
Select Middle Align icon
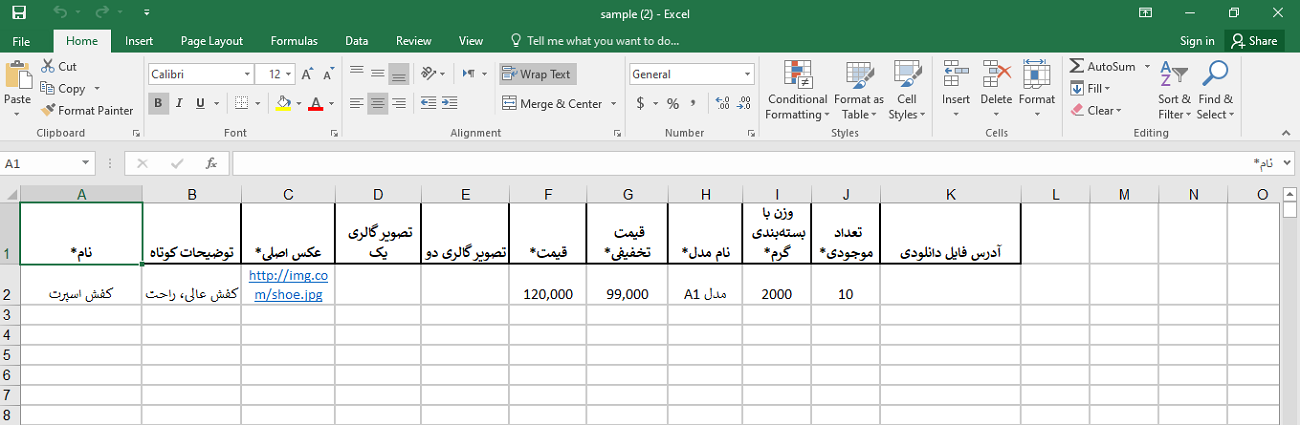coord(377,74)
